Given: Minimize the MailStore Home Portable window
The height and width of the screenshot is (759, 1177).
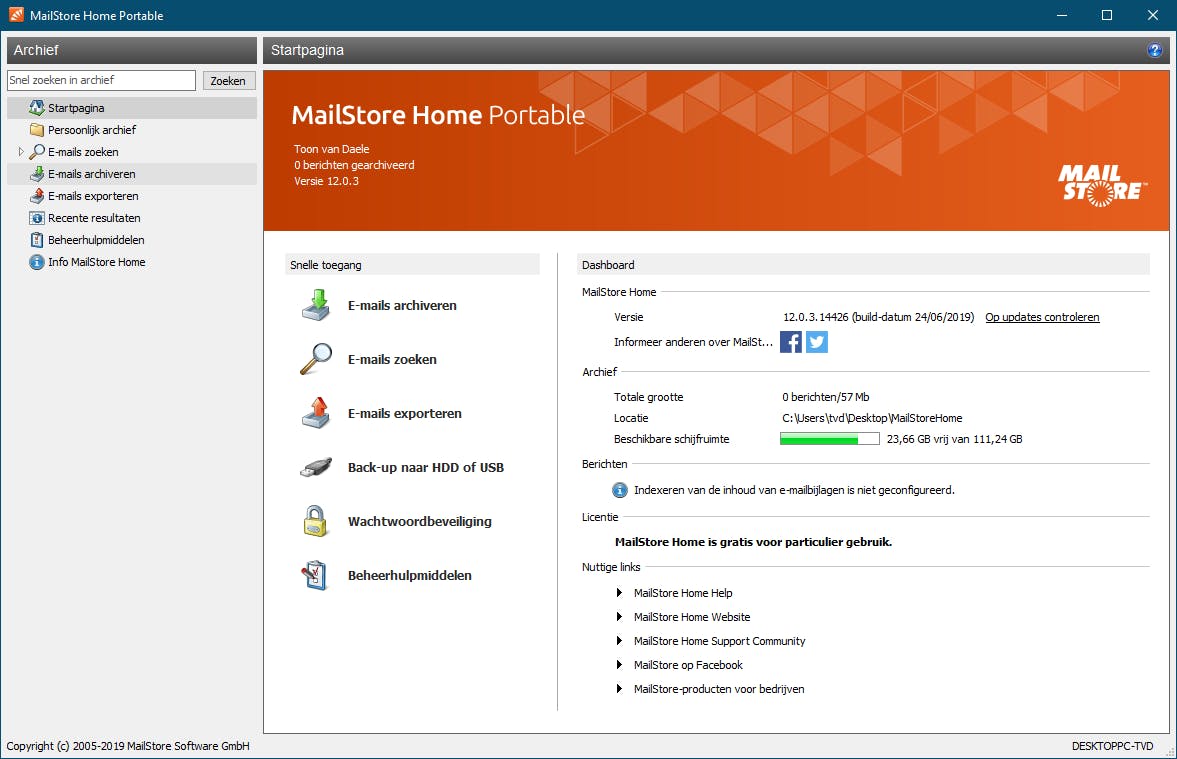Looking at the screenshot, I should 1061,15.
